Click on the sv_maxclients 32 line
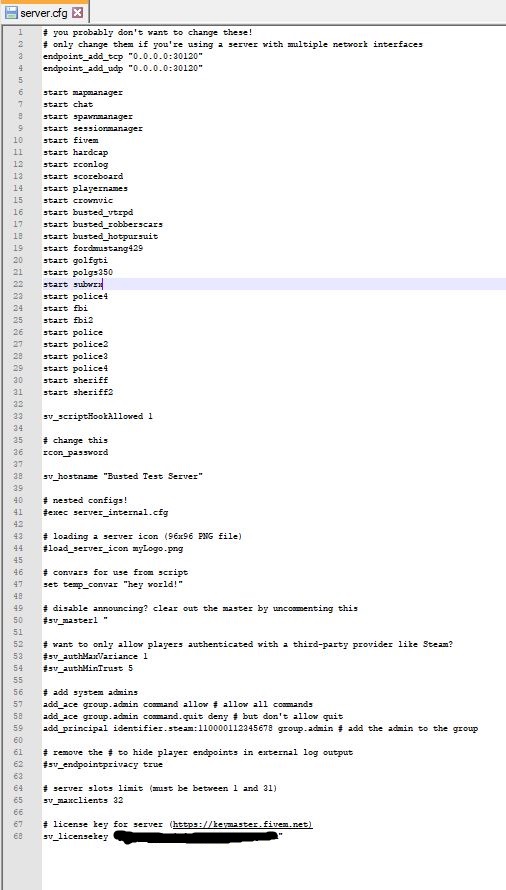Image resolution: width=506 pixels, height=890 pixels. [83, 800]
